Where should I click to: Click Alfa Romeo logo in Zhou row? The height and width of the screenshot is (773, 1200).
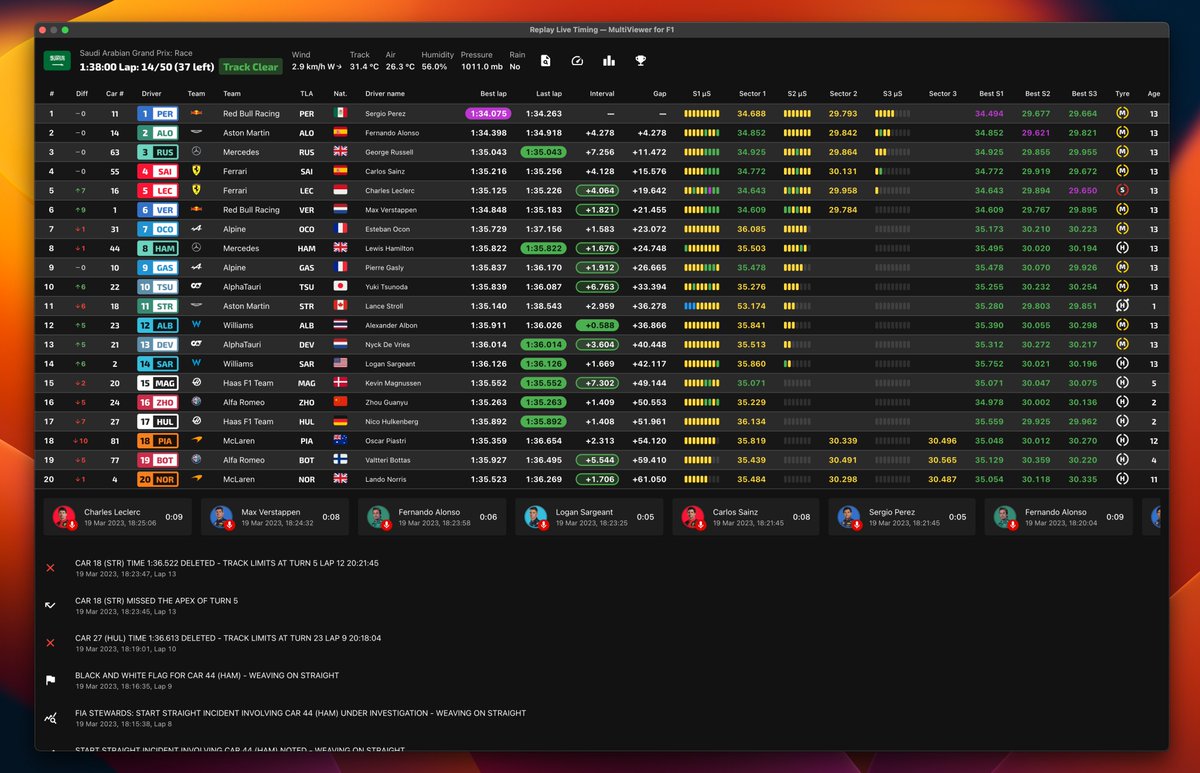pos(196,402)
